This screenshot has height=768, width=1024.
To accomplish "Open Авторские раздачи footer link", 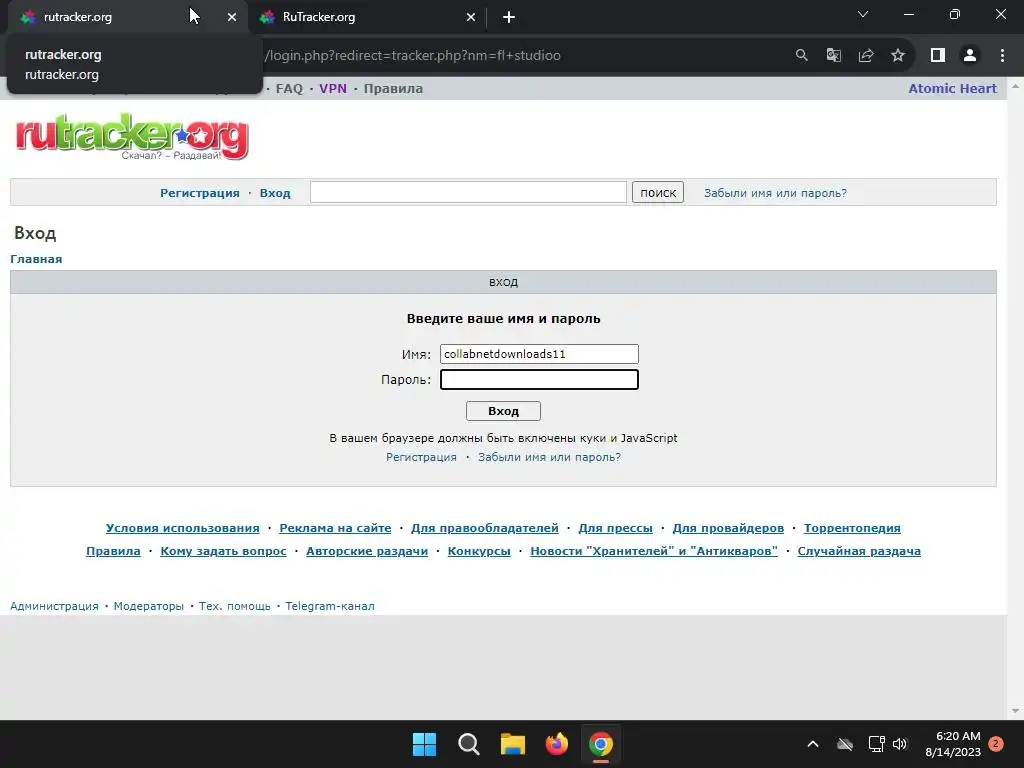I will [x=367, y=551].
